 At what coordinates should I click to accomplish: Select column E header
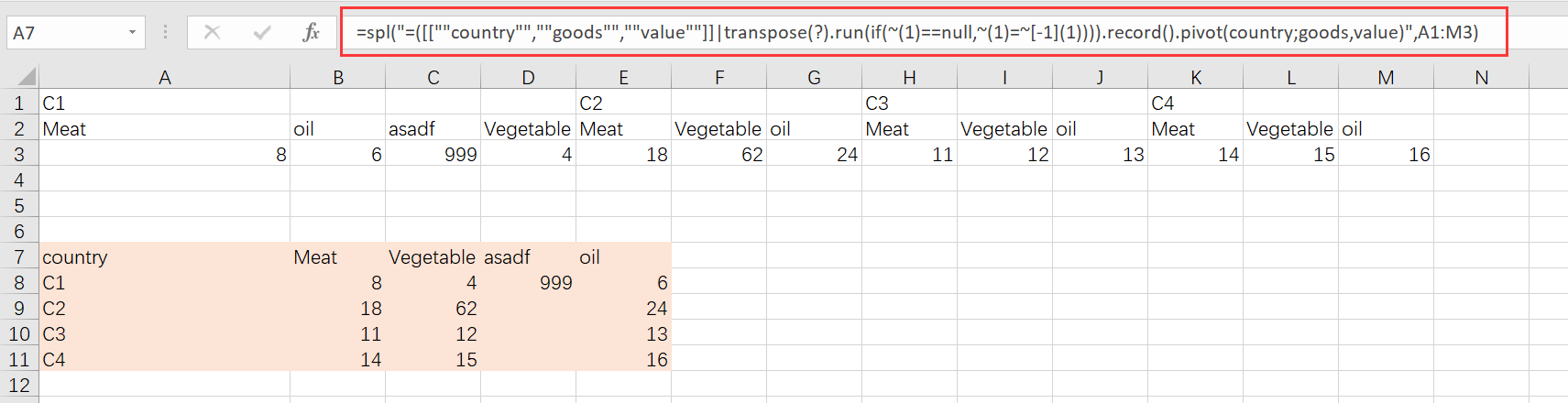pos(623,78)
